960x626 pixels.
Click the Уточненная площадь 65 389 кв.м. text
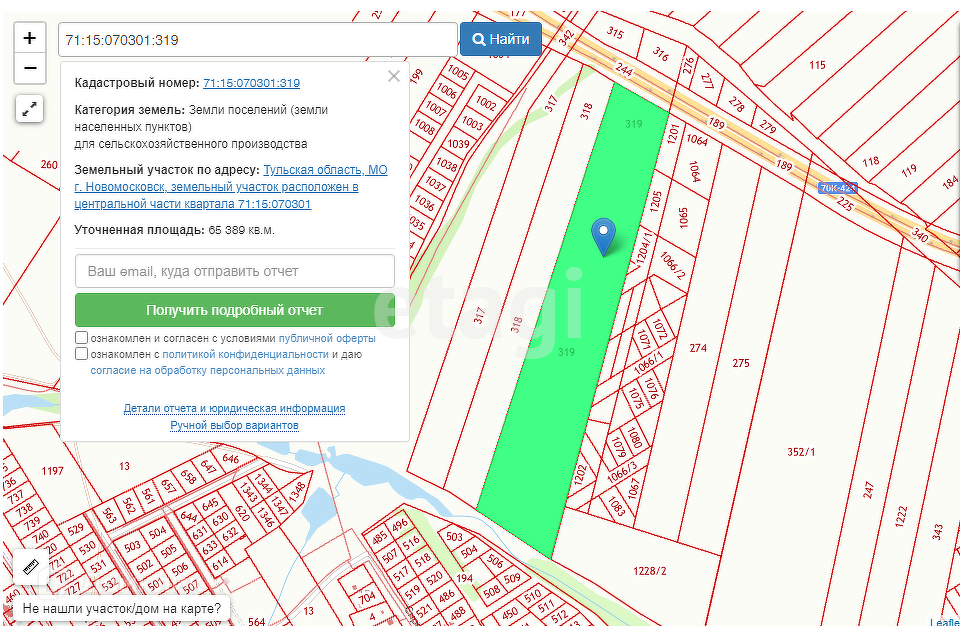click(174, 230)
